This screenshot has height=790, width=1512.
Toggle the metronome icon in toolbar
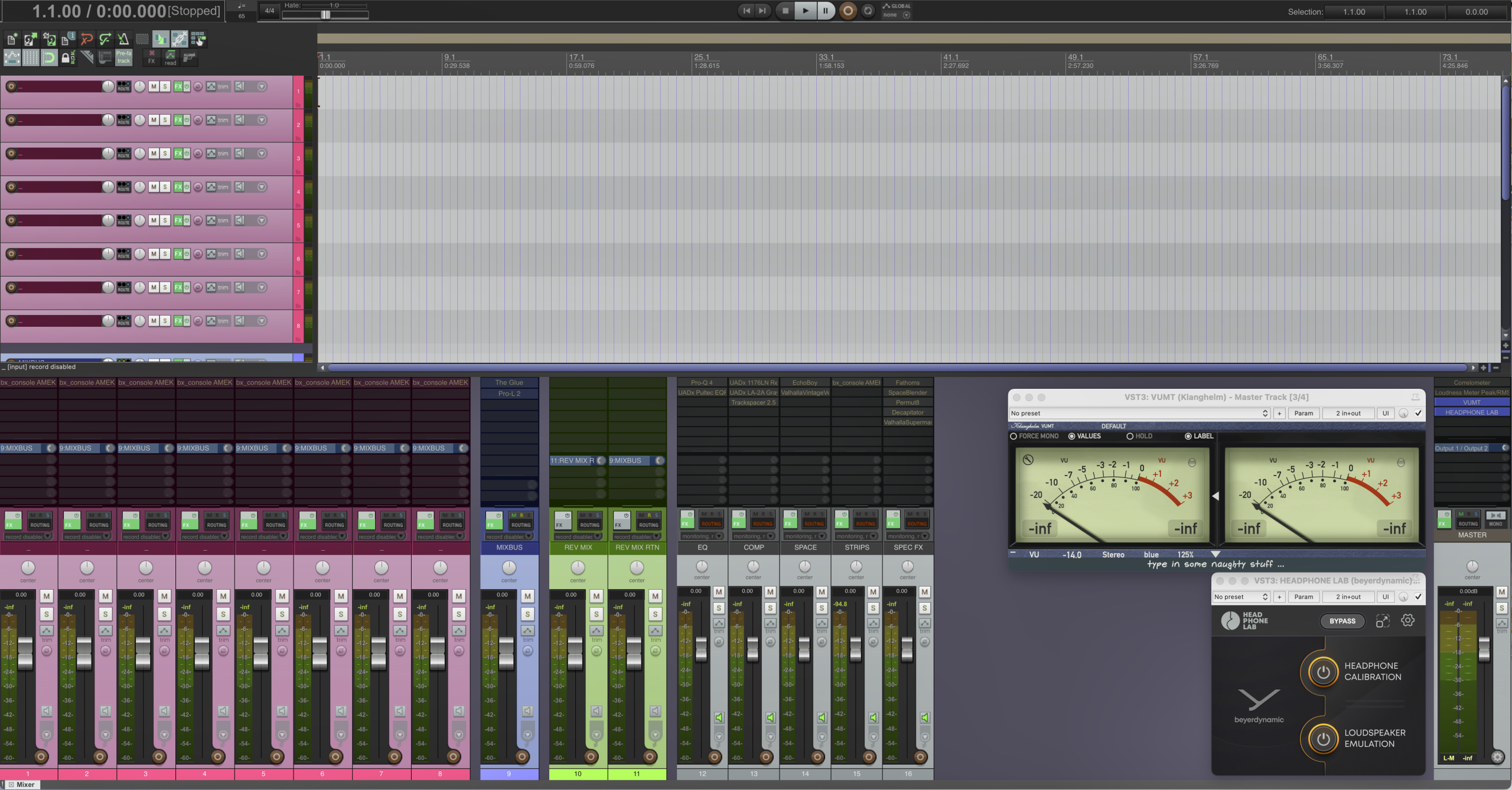123,40
